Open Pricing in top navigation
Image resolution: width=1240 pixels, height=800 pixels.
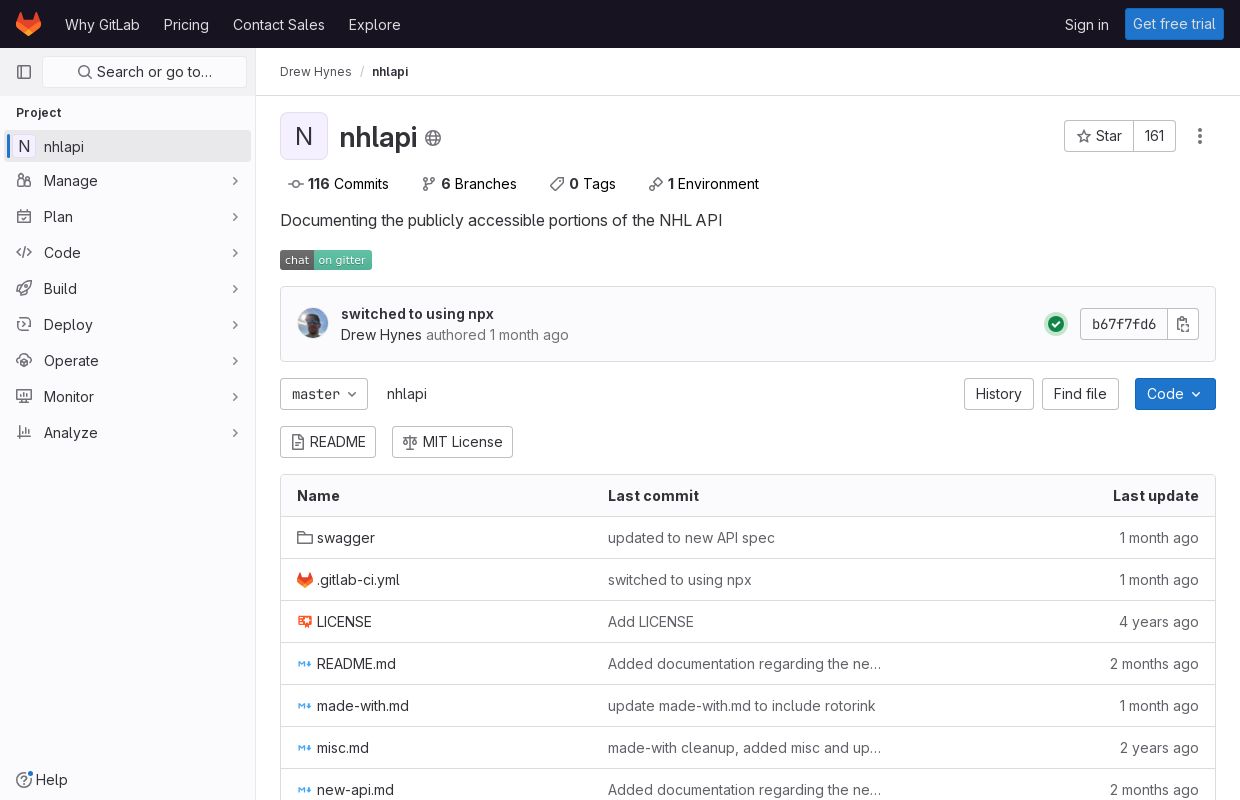186,24
